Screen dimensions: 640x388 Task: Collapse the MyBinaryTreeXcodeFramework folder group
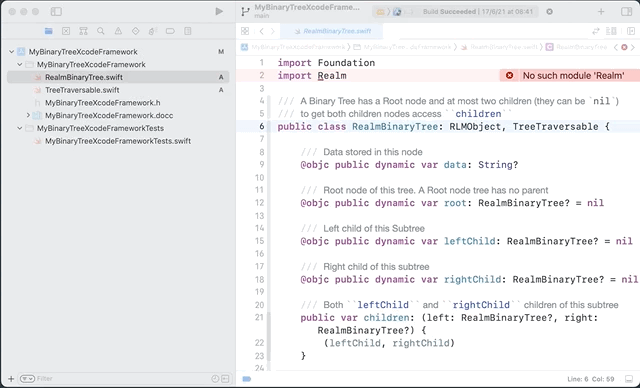click(20, 64)
